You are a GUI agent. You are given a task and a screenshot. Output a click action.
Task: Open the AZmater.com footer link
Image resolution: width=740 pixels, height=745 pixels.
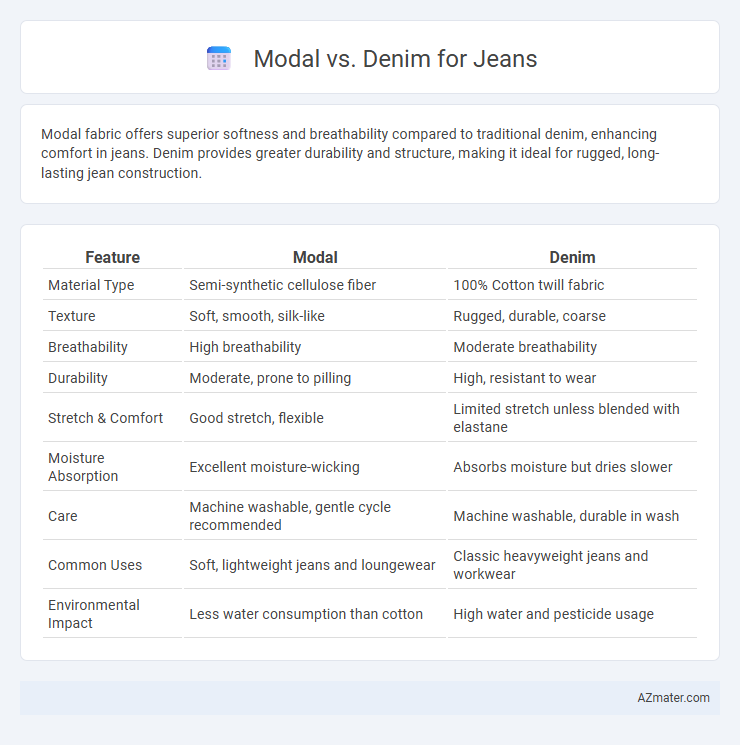673,697
